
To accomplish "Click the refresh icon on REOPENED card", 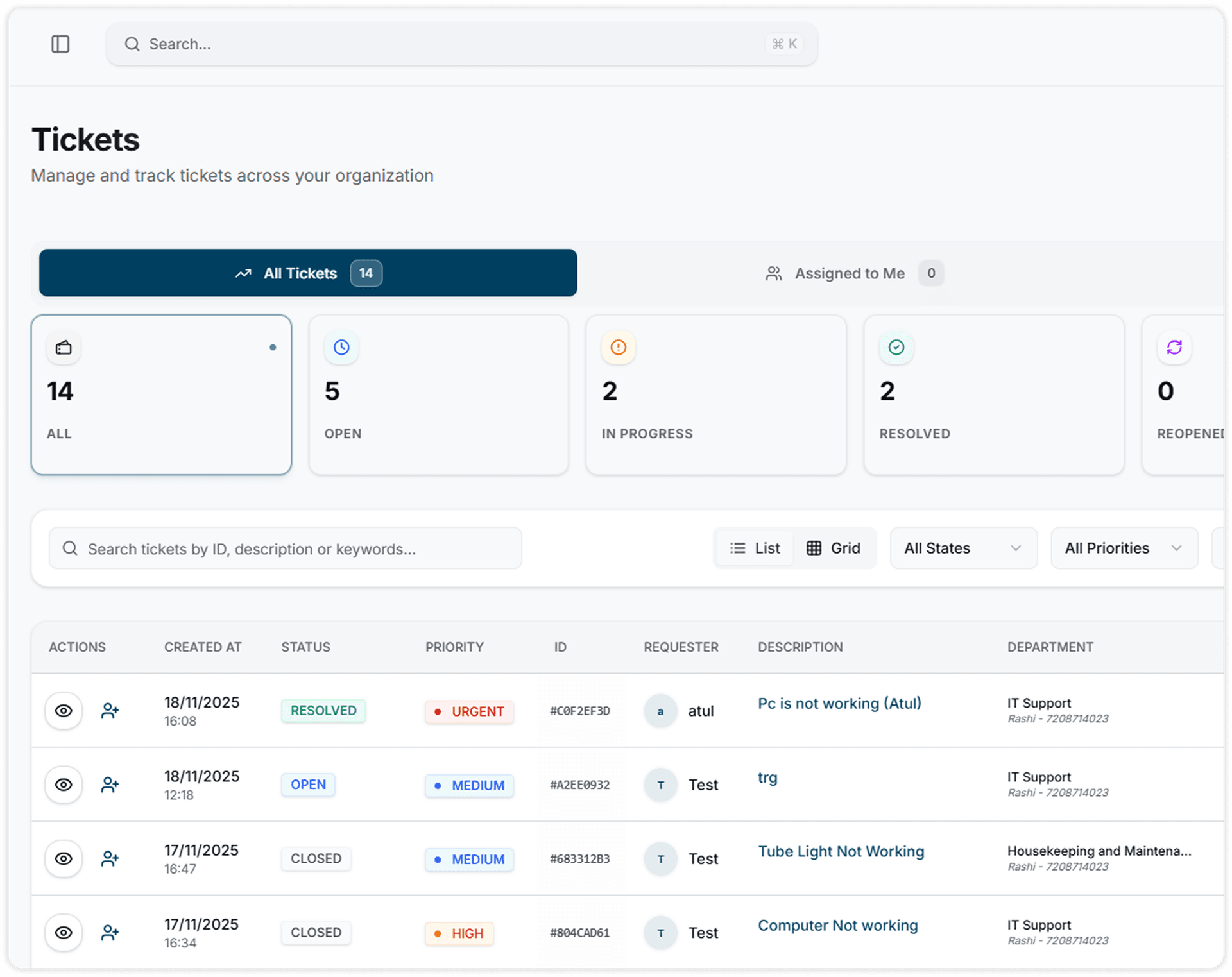I will (x=1174, y=348).
